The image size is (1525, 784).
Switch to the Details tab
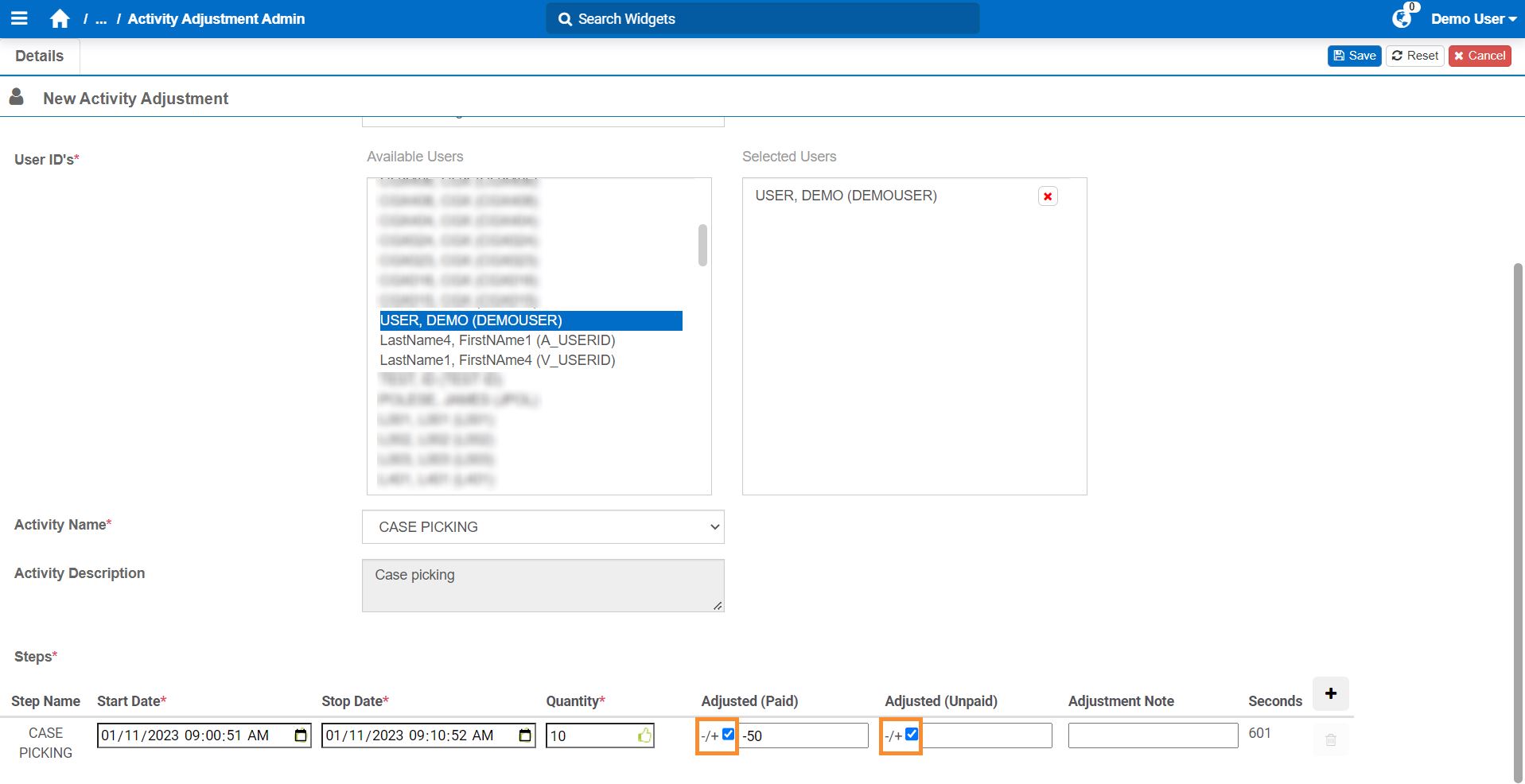pyautogui.click(x=40, y=56)
